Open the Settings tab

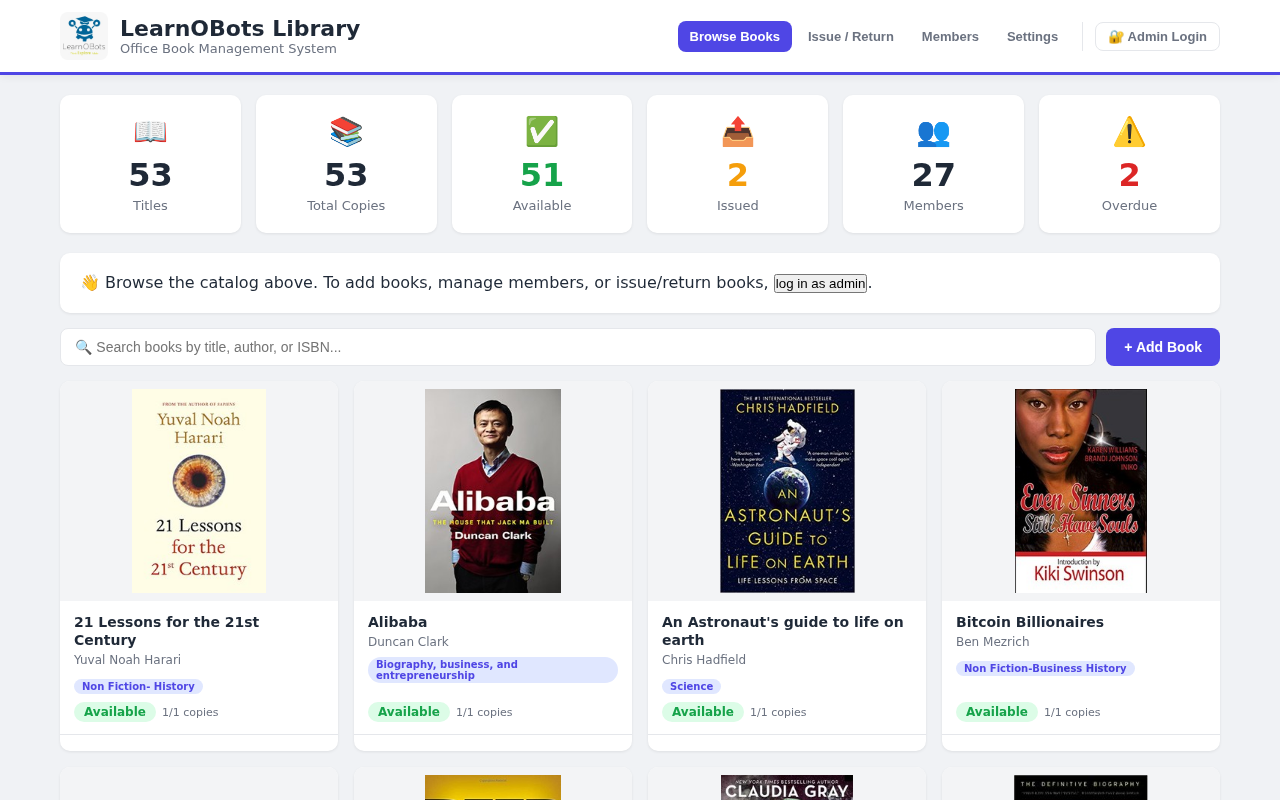[x=1032, y=37]
